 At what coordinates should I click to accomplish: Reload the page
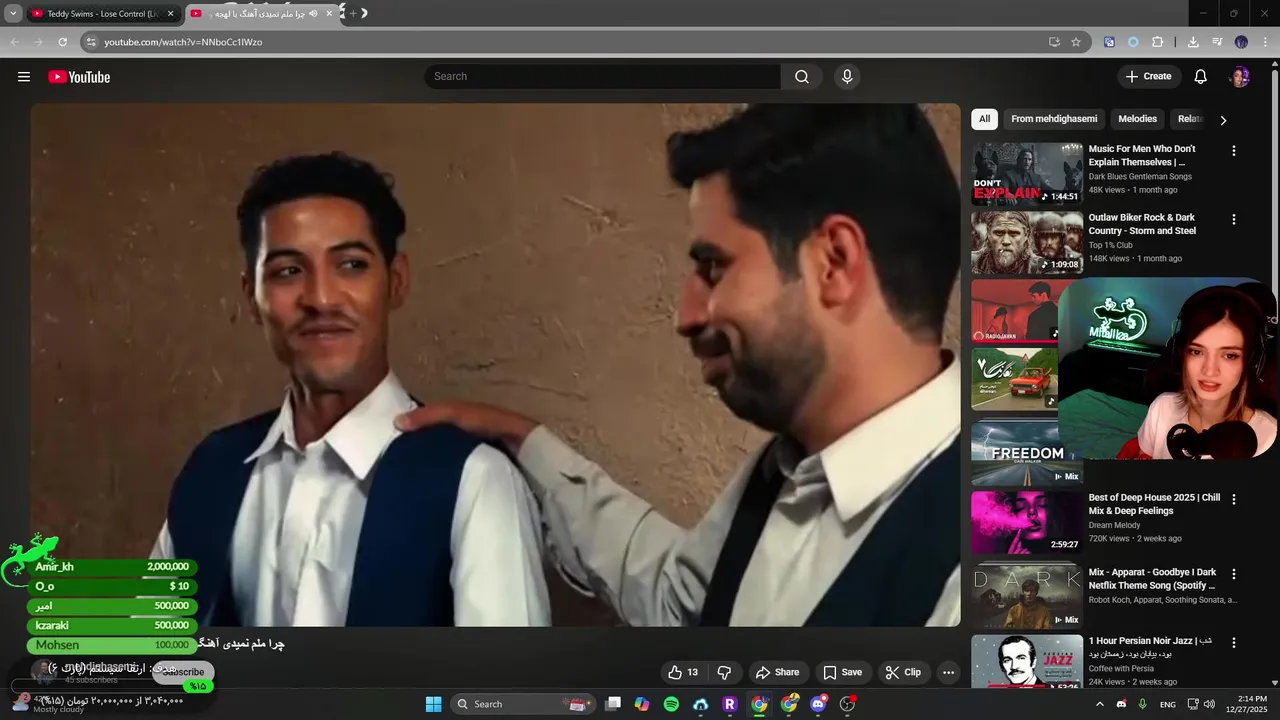(62, 42)
